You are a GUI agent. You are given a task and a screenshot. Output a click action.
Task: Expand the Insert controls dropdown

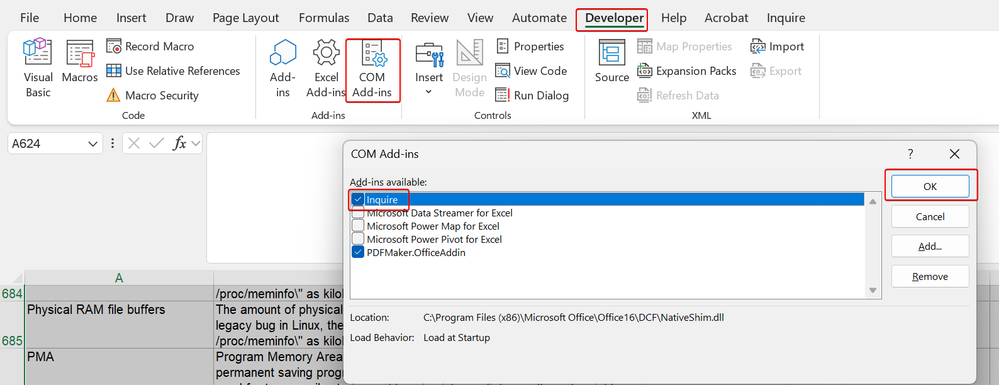(429, 91)
